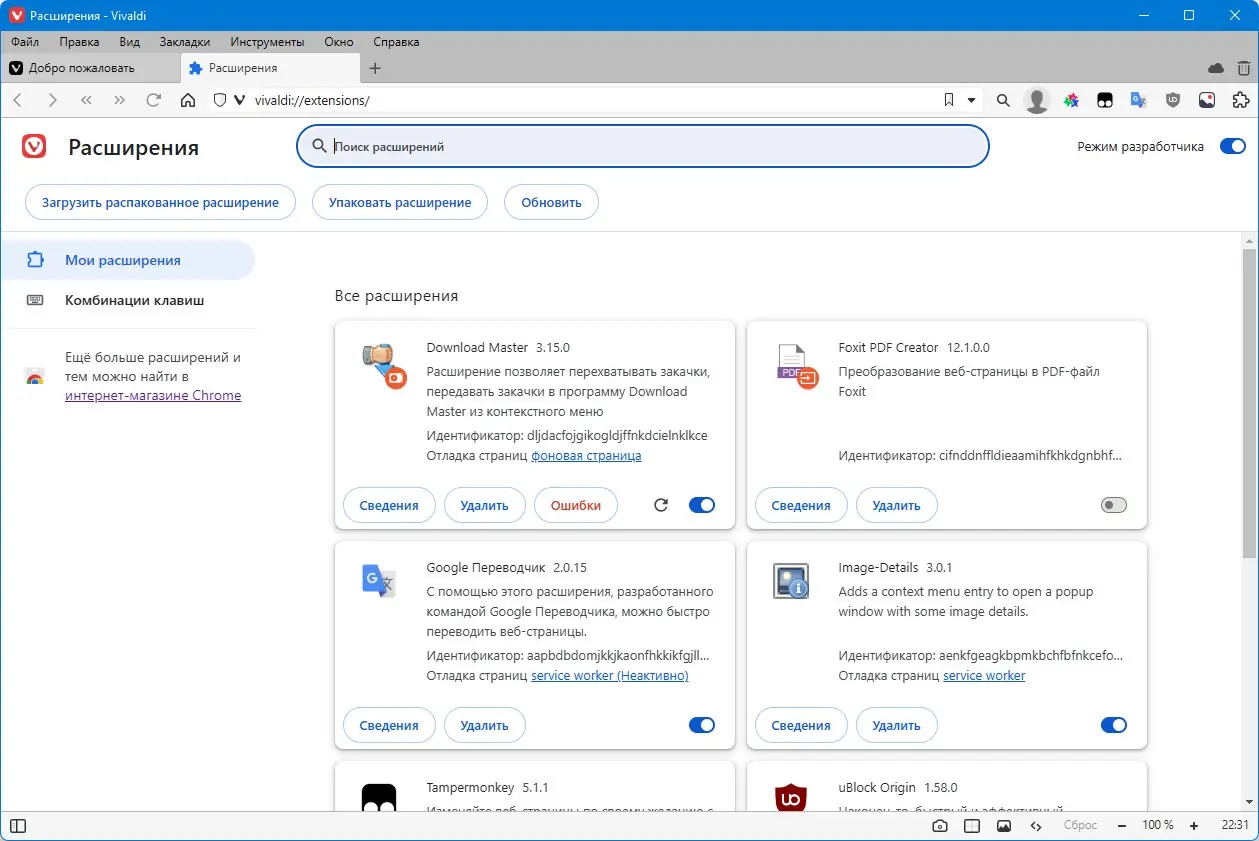Open the Вид menu
The width and height of the screenshot is (1259, 841).
click(129, 42)
